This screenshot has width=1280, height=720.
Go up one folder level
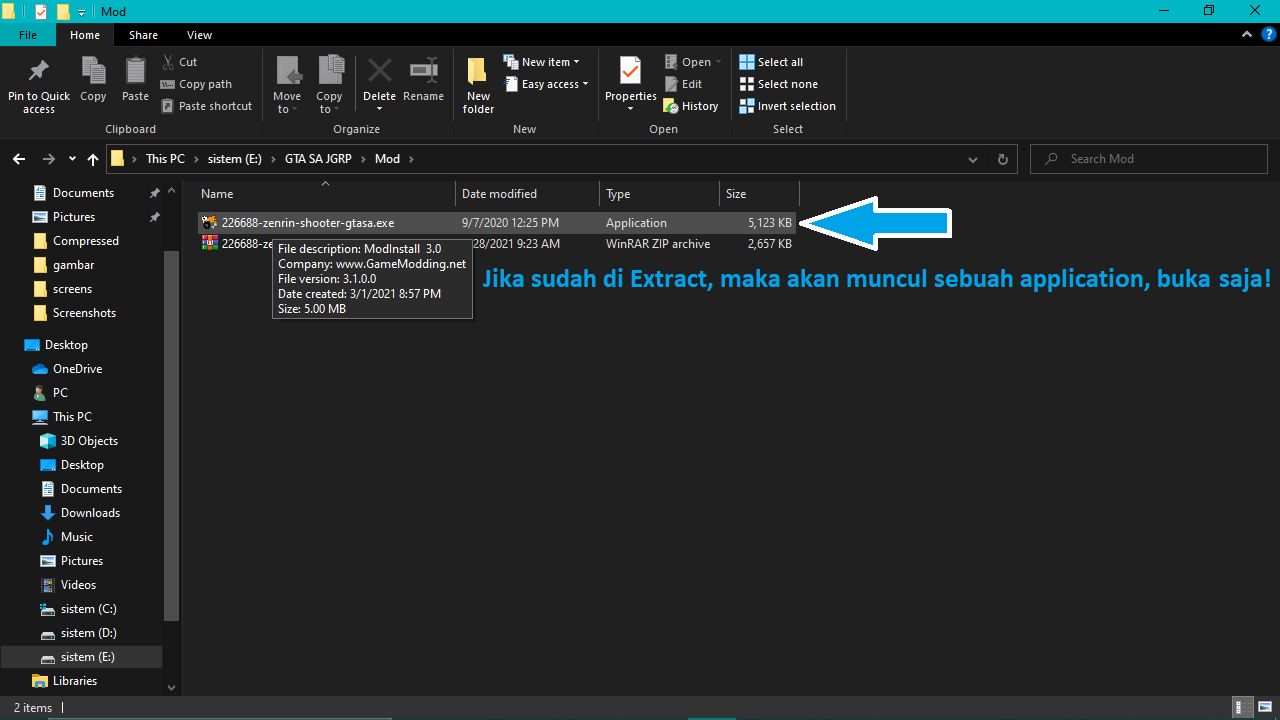tap(93, 159)
